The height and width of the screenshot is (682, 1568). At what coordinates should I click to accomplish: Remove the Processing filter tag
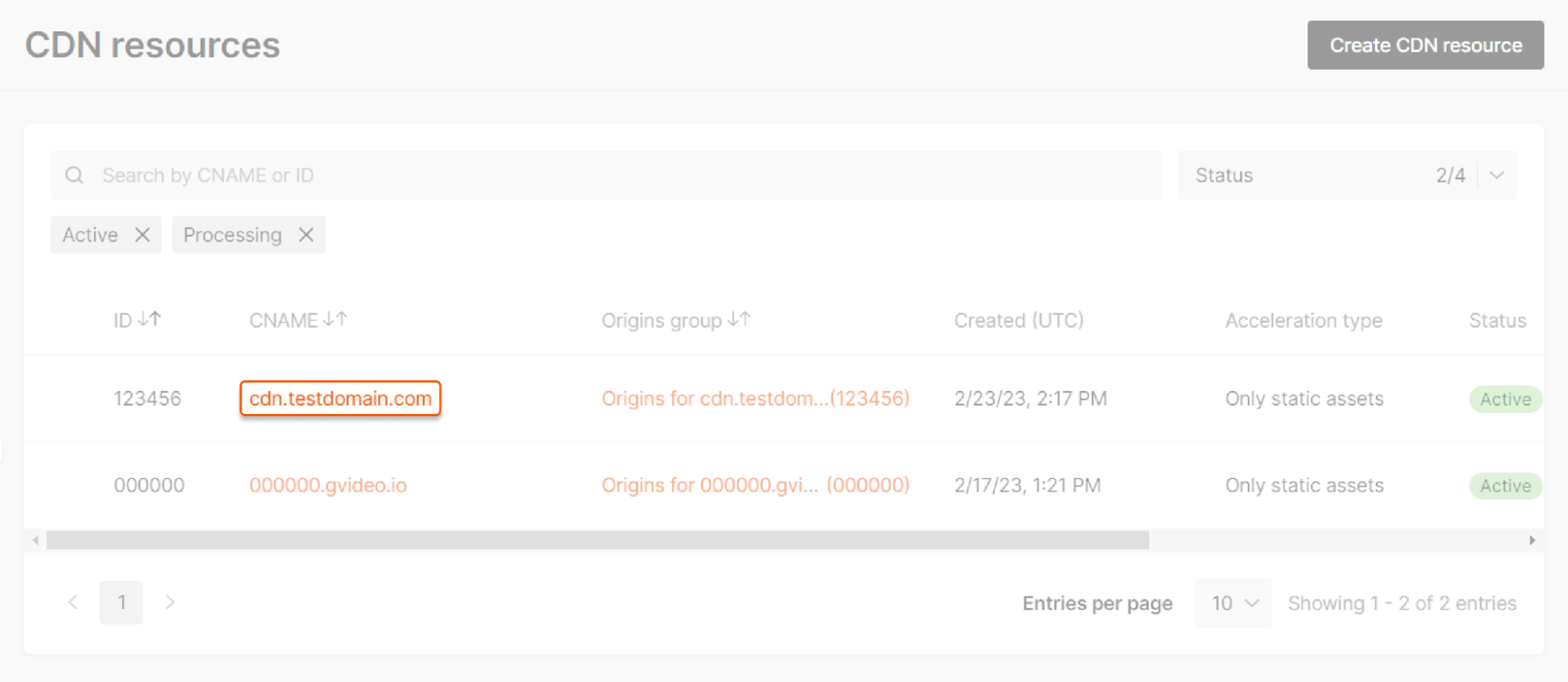pos(306,235)
